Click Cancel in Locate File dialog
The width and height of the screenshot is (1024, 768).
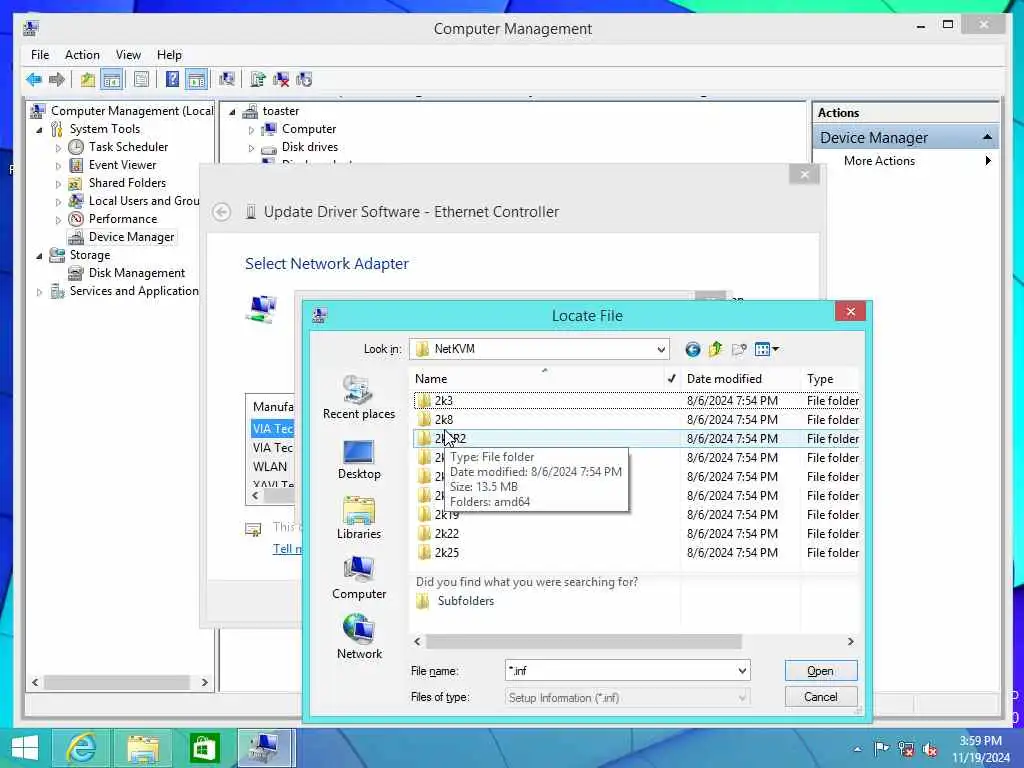(820, 697)
